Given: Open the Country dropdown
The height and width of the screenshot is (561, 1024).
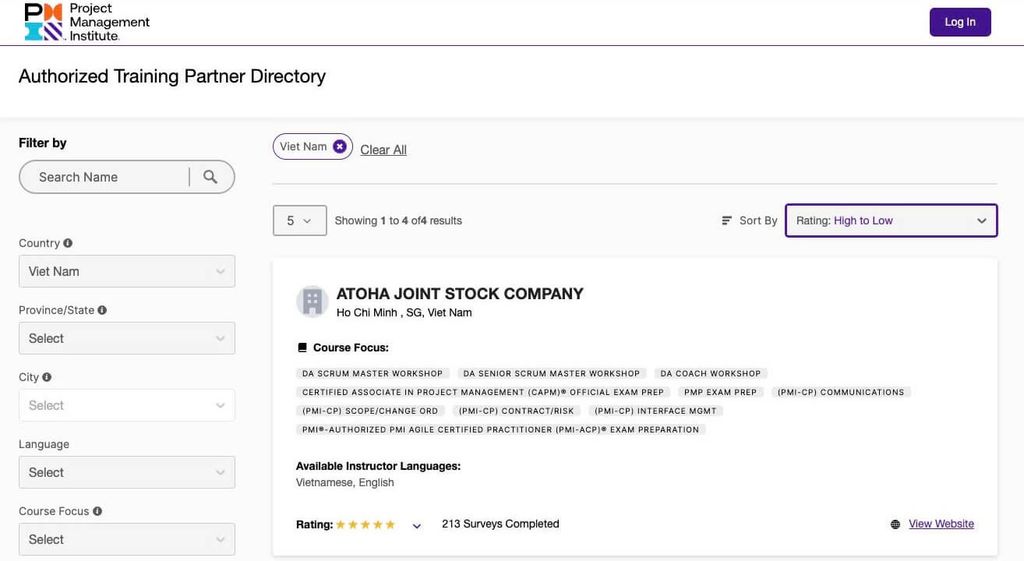Looking at the screenshot, I should tap(127, 271).
